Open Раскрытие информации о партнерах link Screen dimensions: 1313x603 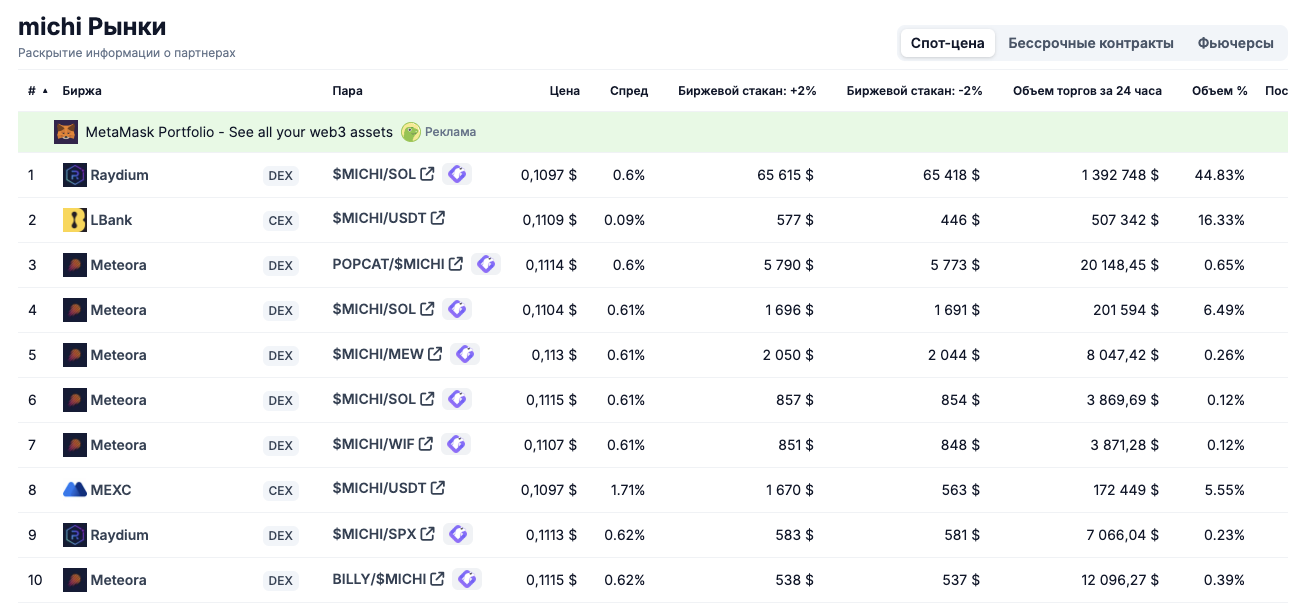(127, 53)
